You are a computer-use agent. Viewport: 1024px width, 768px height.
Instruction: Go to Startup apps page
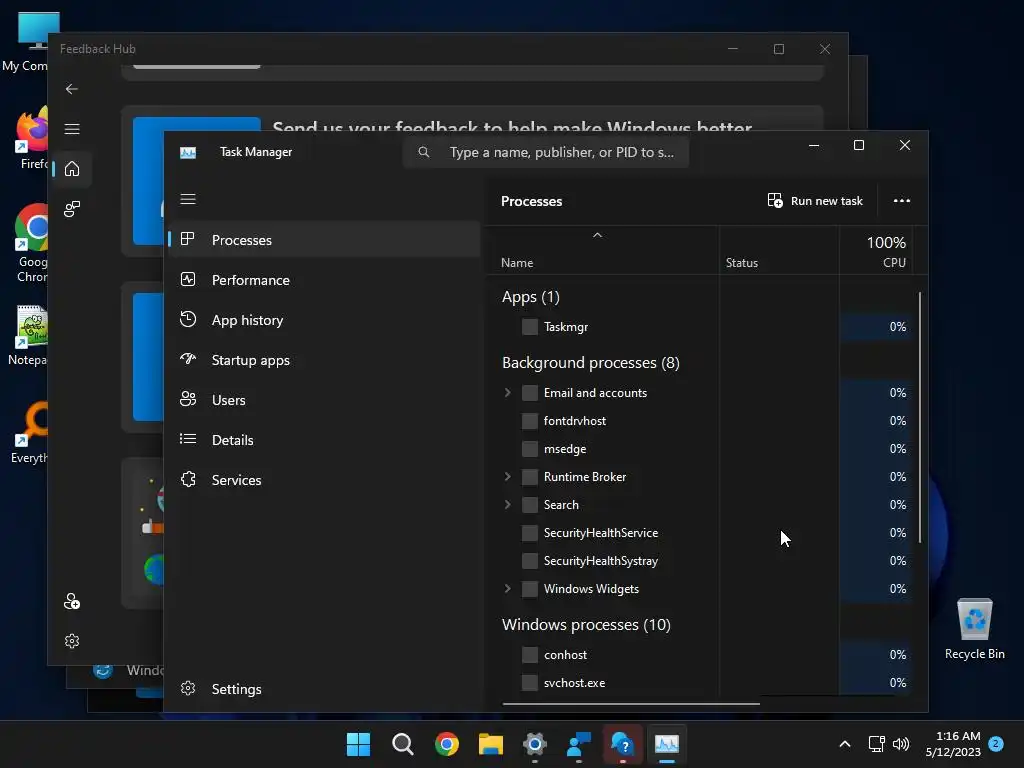pos(325,360)
